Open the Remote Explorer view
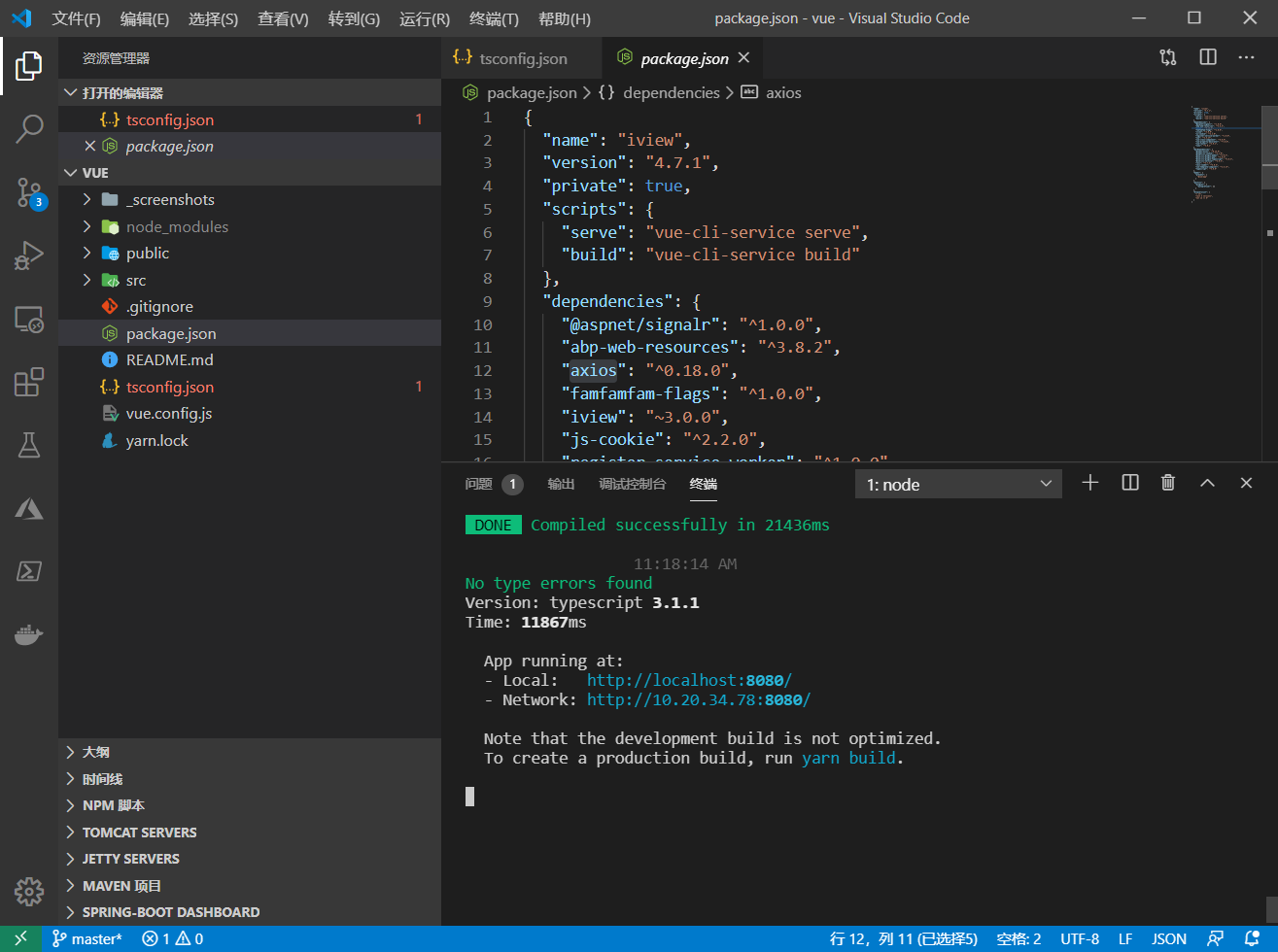1278x952 pixels. (x=29, y=320)
